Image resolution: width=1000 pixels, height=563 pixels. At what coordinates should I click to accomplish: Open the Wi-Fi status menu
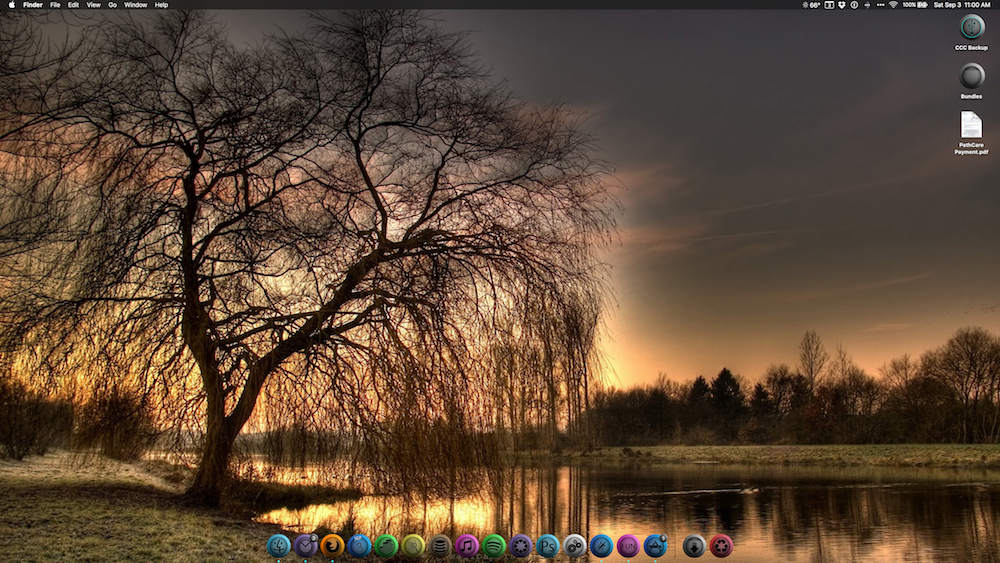pyautogui.click(x=893, y=4)
